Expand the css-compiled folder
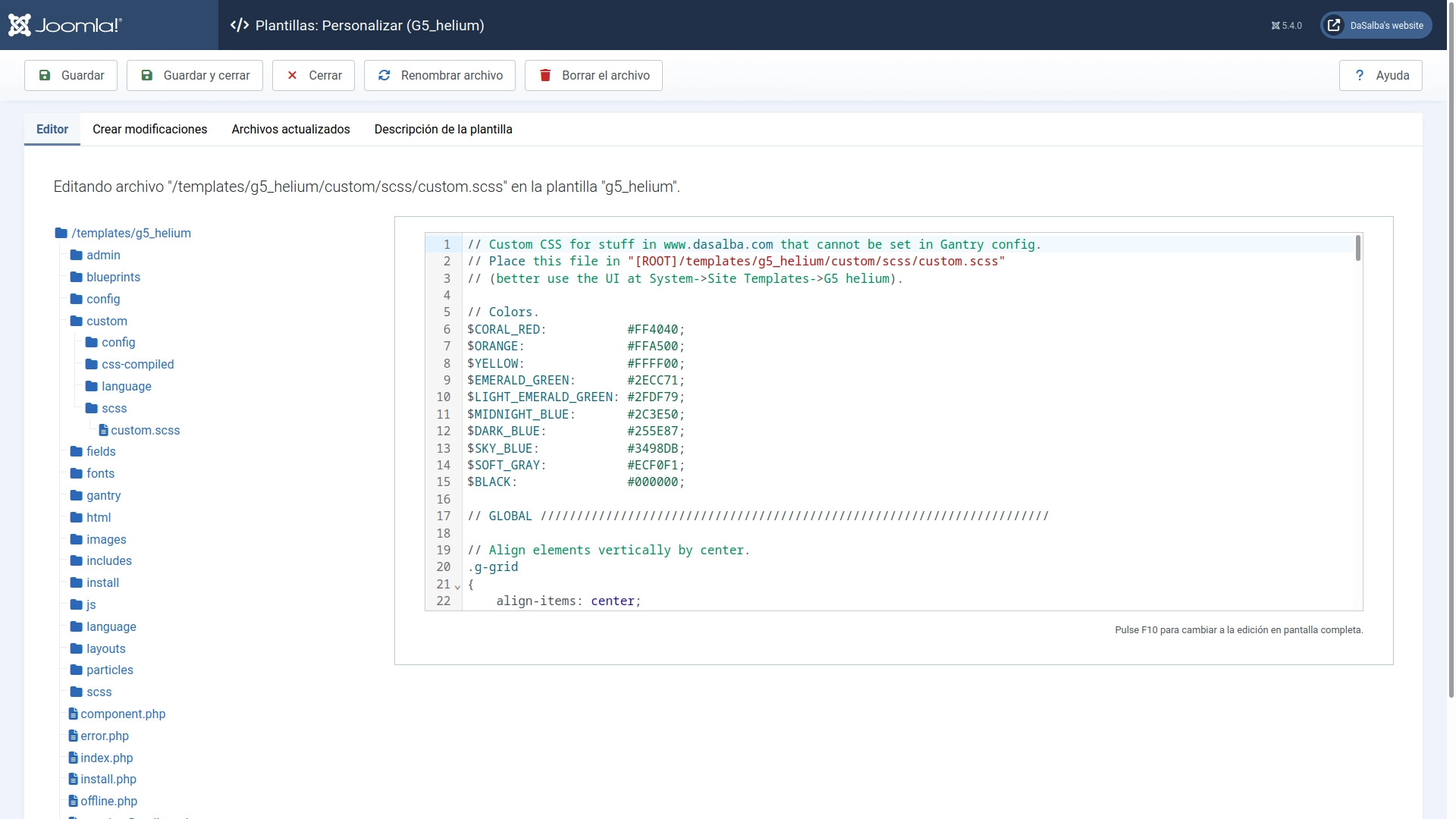This screenshot has width=1456, height=819. 137,364
